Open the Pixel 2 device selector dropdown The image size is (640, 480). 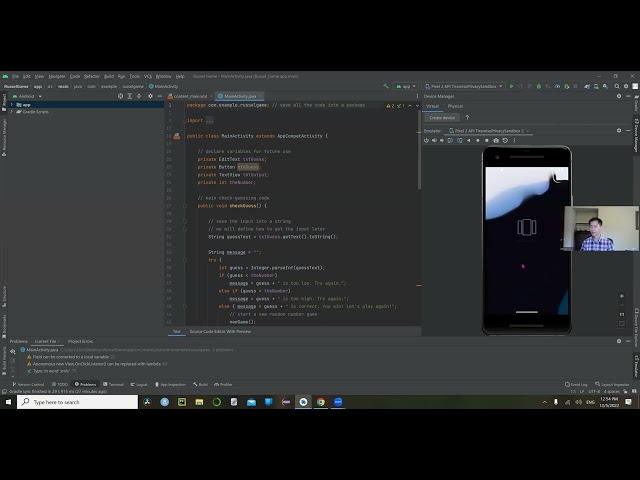pos(464,86)
